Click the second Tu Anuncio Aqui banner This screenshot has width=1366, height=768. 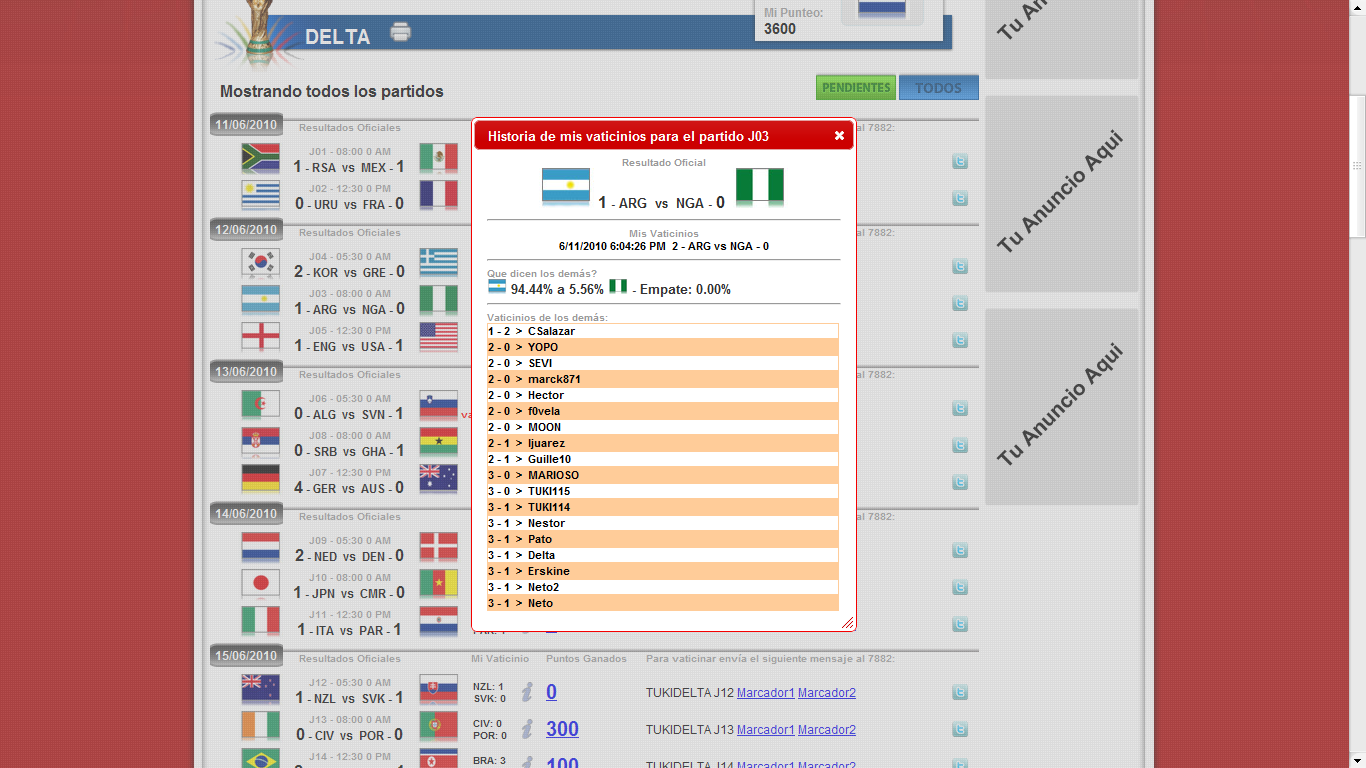coord(1062,193)
